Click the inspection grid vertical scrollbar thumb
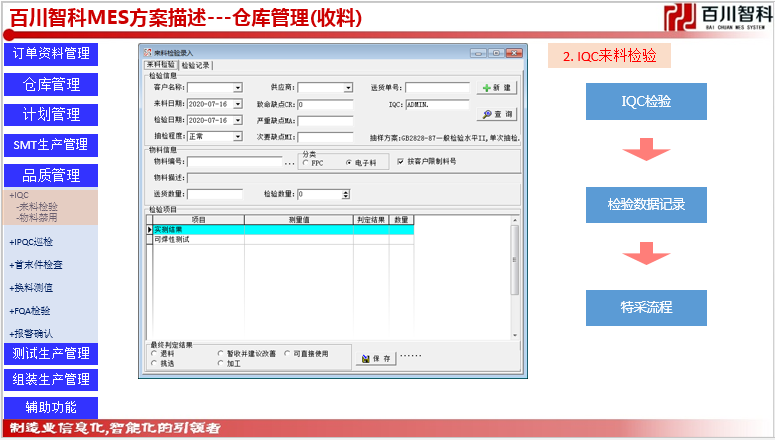Viewport: 775px width, 440px height. [x=515, y=260]
